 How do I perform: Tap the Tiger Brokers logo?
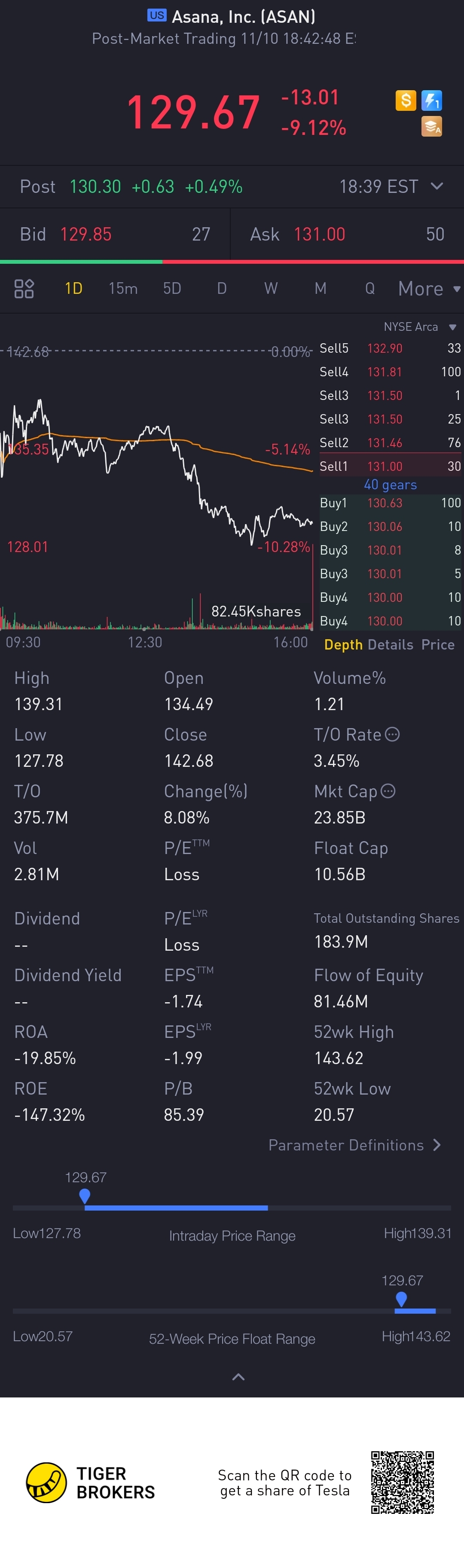tap(46, 1483)
